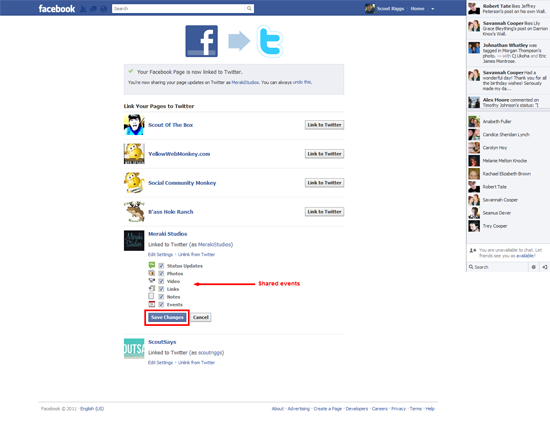The height and width of the screenshot is (427, 550).
Task: Toggle the Notes checkbox
Action: [161, 297]
